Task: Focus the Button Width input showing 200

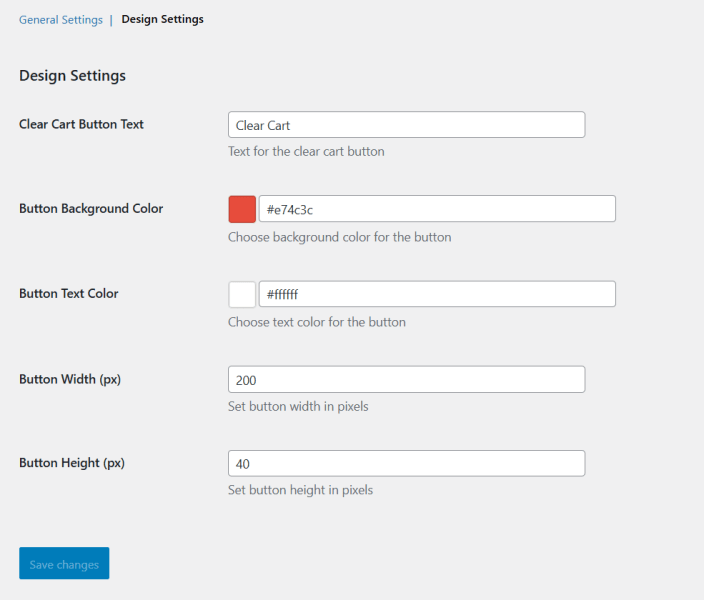Action: (x=406, y=379)
